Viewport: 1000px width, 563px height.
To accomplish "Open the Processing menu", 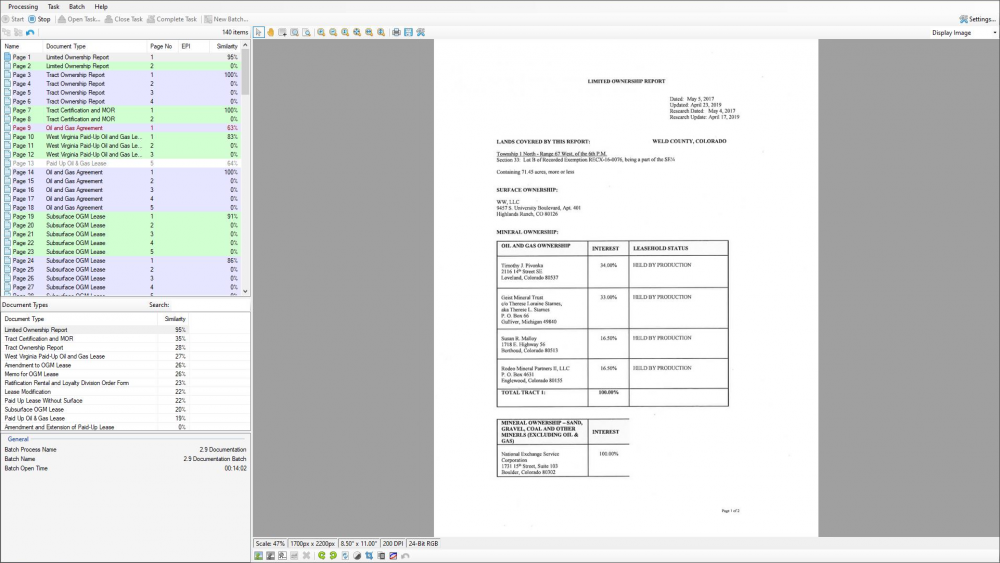I will click(x=23, y=6).
